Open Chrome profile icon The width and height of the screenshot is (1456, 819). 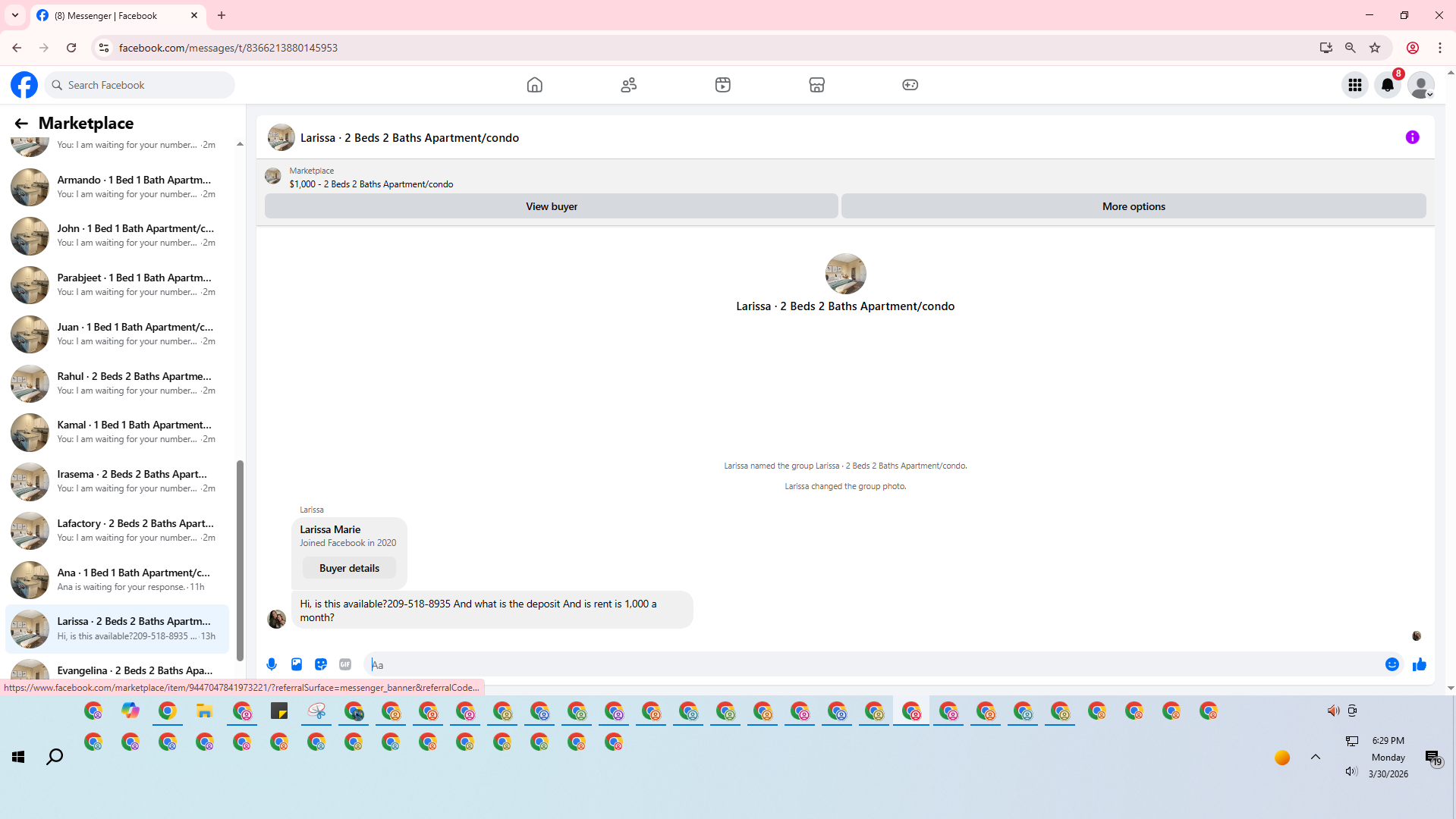pyautogui.click(x=1413, y=48)
